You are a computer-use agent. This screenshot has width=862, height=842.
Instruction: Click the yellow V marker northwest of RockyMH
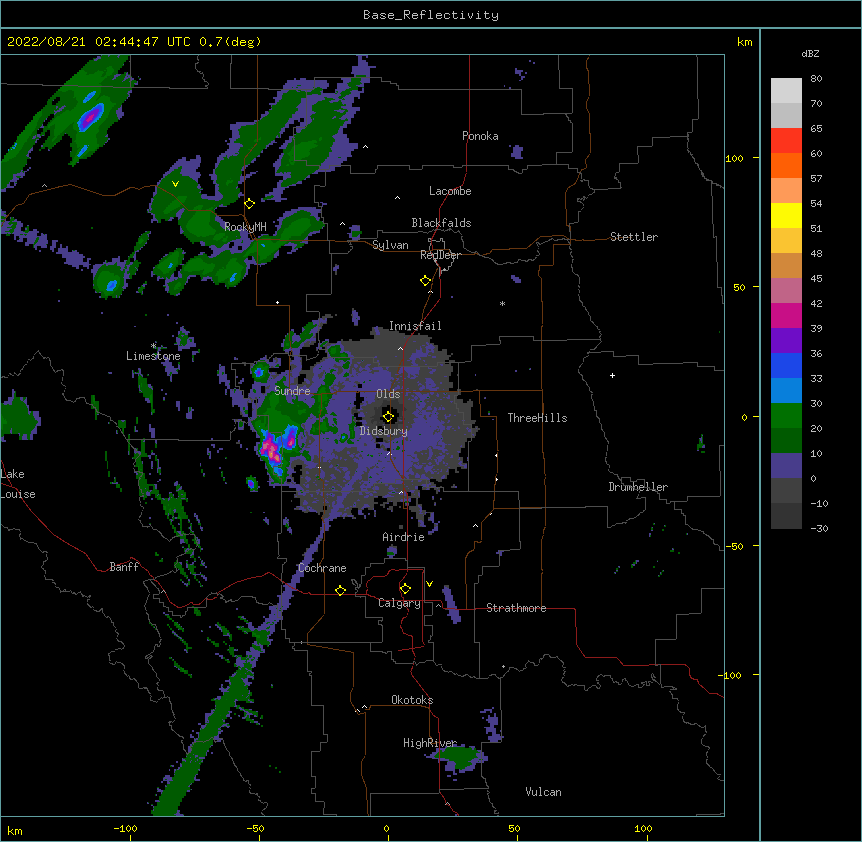point(175,184)
